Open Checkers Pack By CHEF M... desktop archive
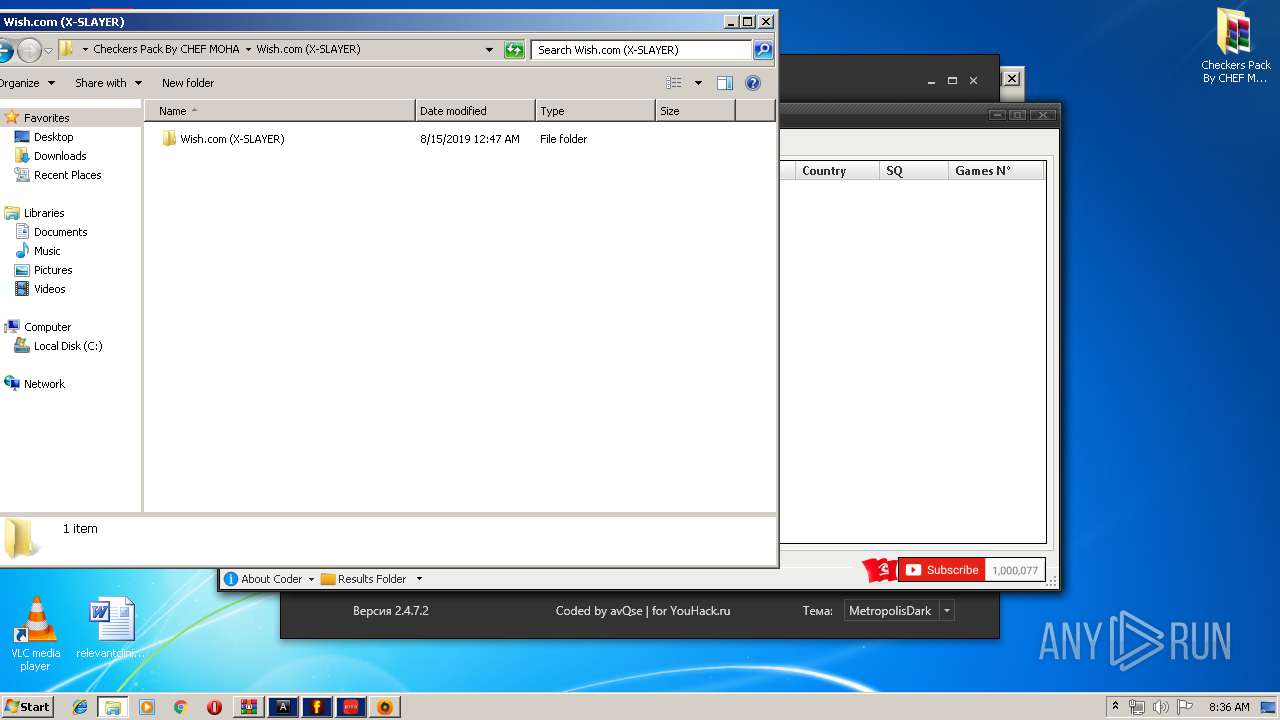The width and height of the screenshot is (1280, 720). click(x=1236, y=46)
